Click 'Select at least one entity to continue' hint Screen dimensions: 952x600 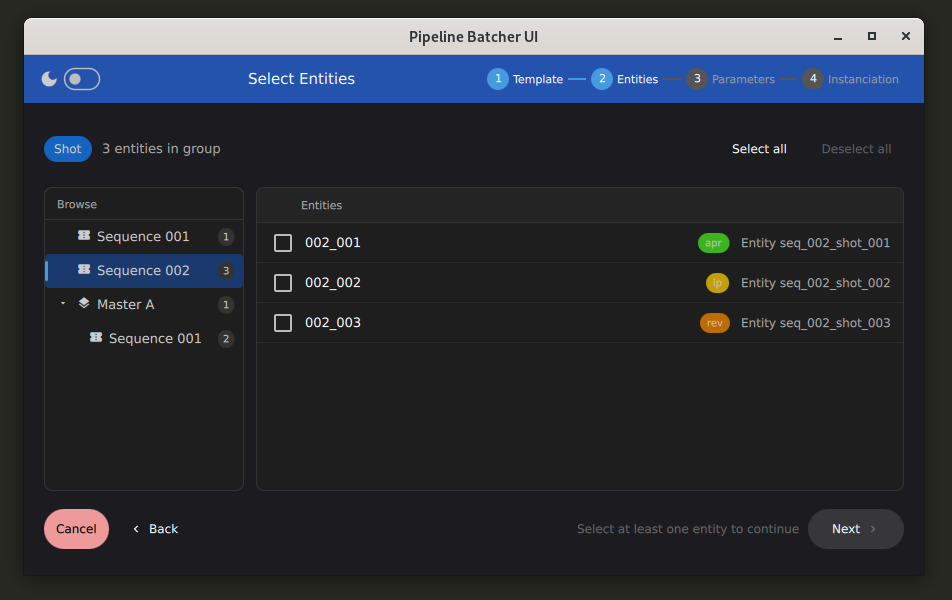tap(688, 529)
